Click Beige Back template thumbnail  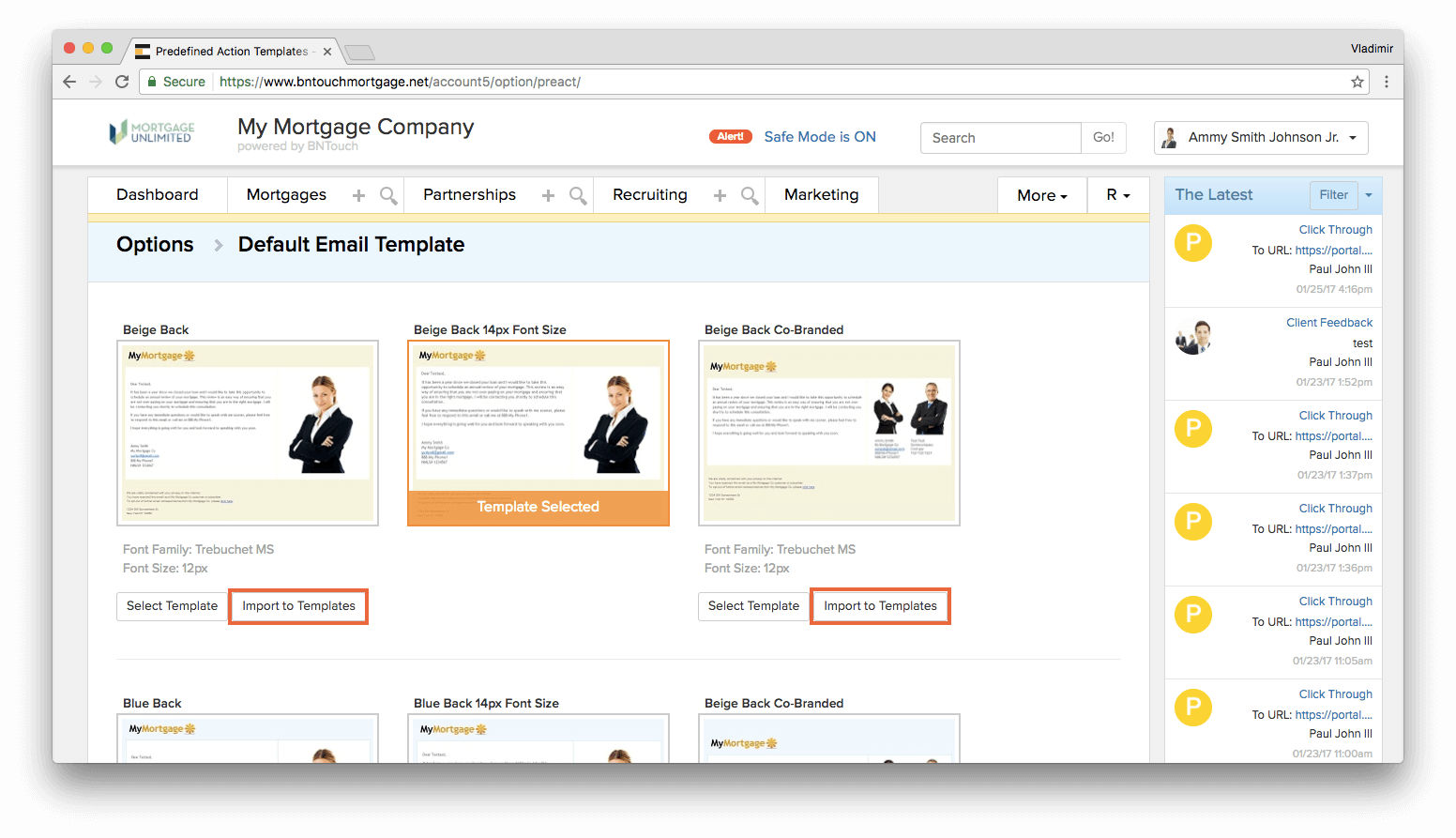coord(248,433)
